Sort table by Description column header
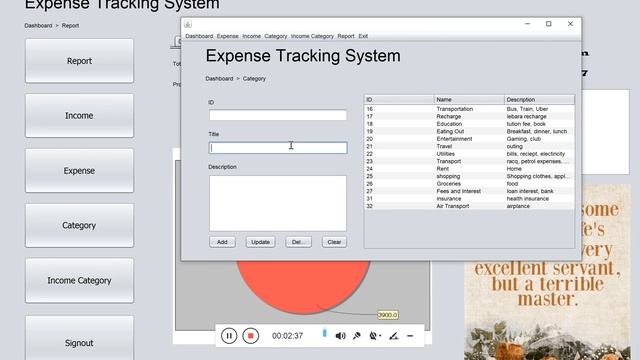This screenshot has height=360, width=640. (539, 100)
